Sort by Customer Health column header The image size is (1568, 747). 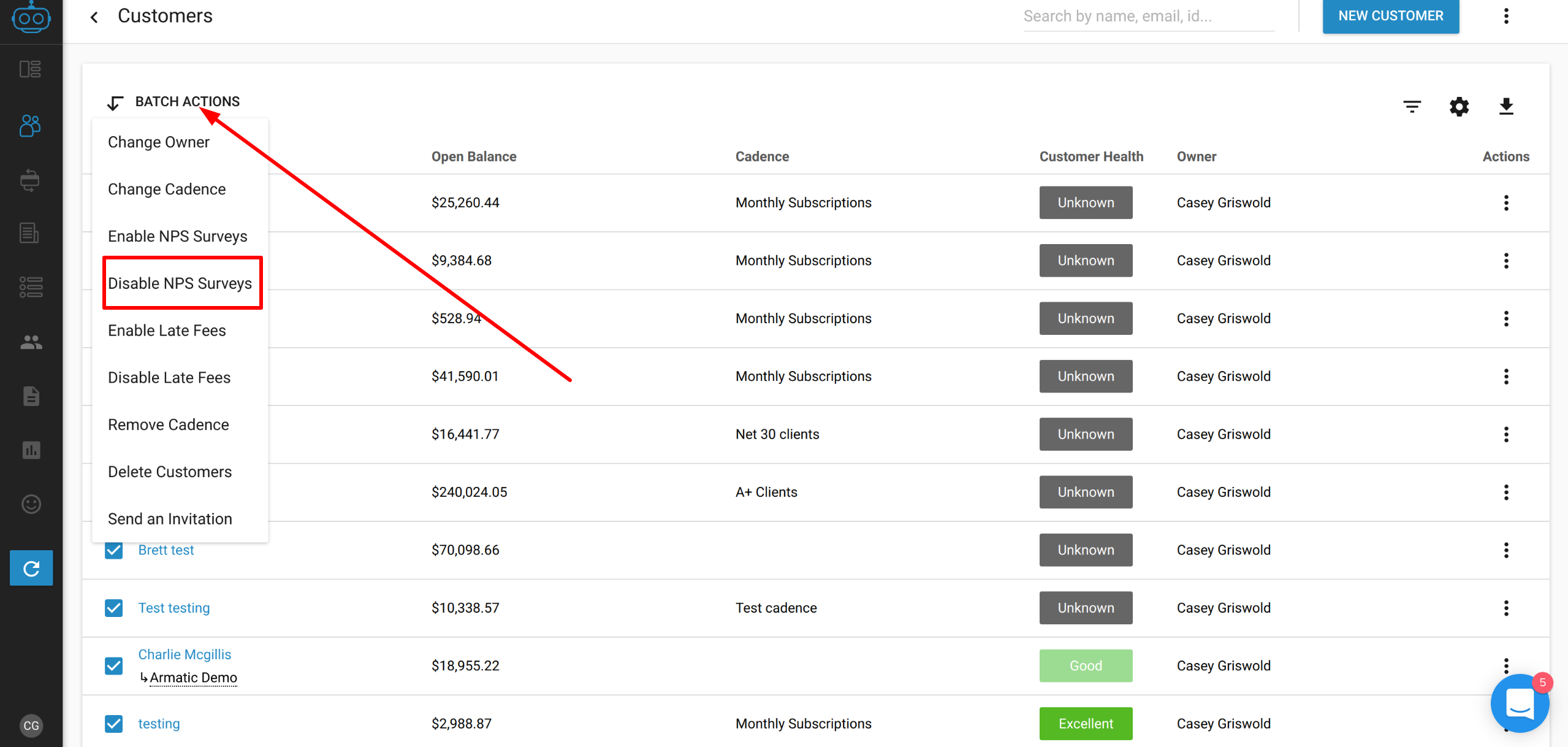1091,157
